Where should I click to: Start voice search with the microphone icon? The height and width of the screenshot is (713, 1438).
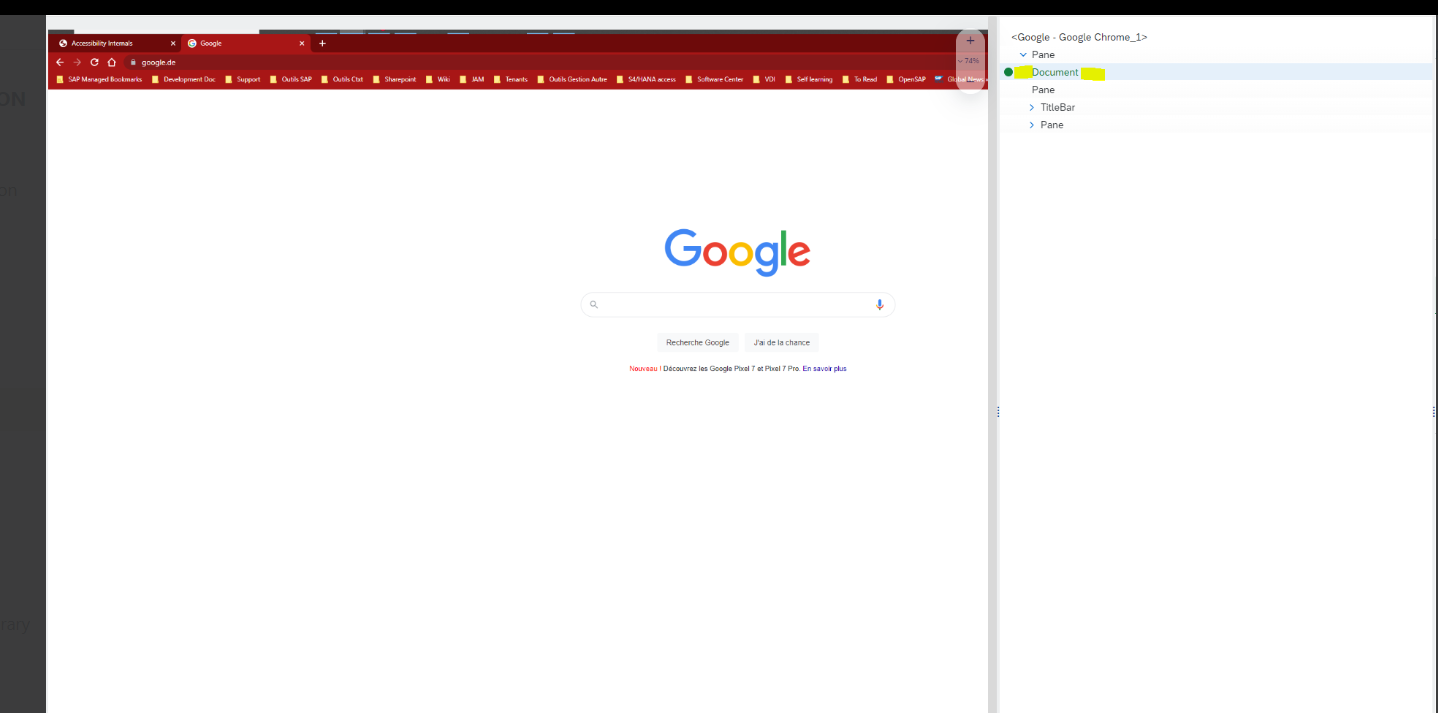click(880, 305)
